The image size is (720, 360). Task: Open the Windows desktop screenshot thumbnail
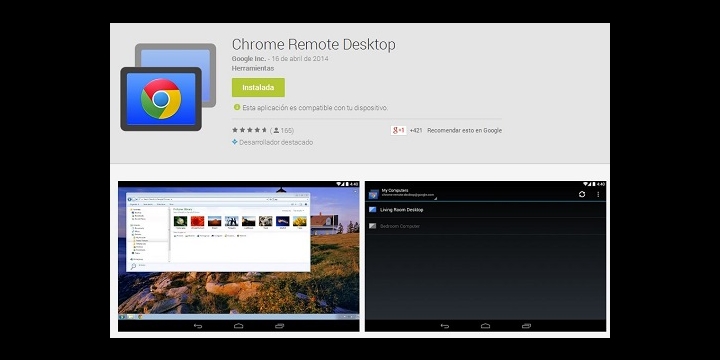[239, 256]
